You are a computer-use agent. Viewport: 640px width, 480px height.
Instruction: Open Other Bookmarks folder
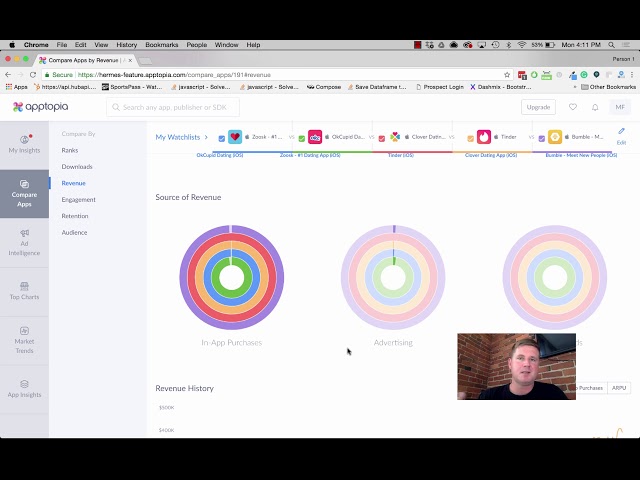click(x=608, y=87)
